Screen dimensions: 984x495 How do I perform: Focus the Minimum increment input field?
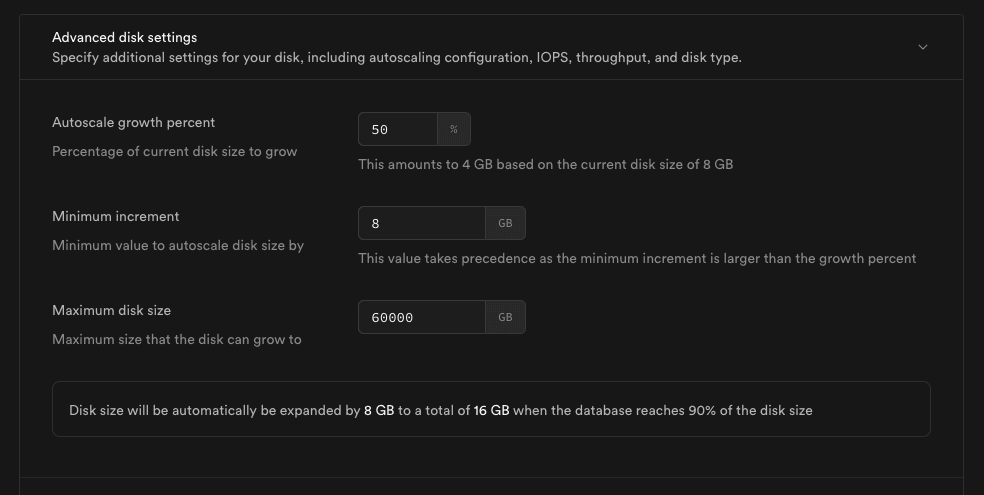point(422,223)
